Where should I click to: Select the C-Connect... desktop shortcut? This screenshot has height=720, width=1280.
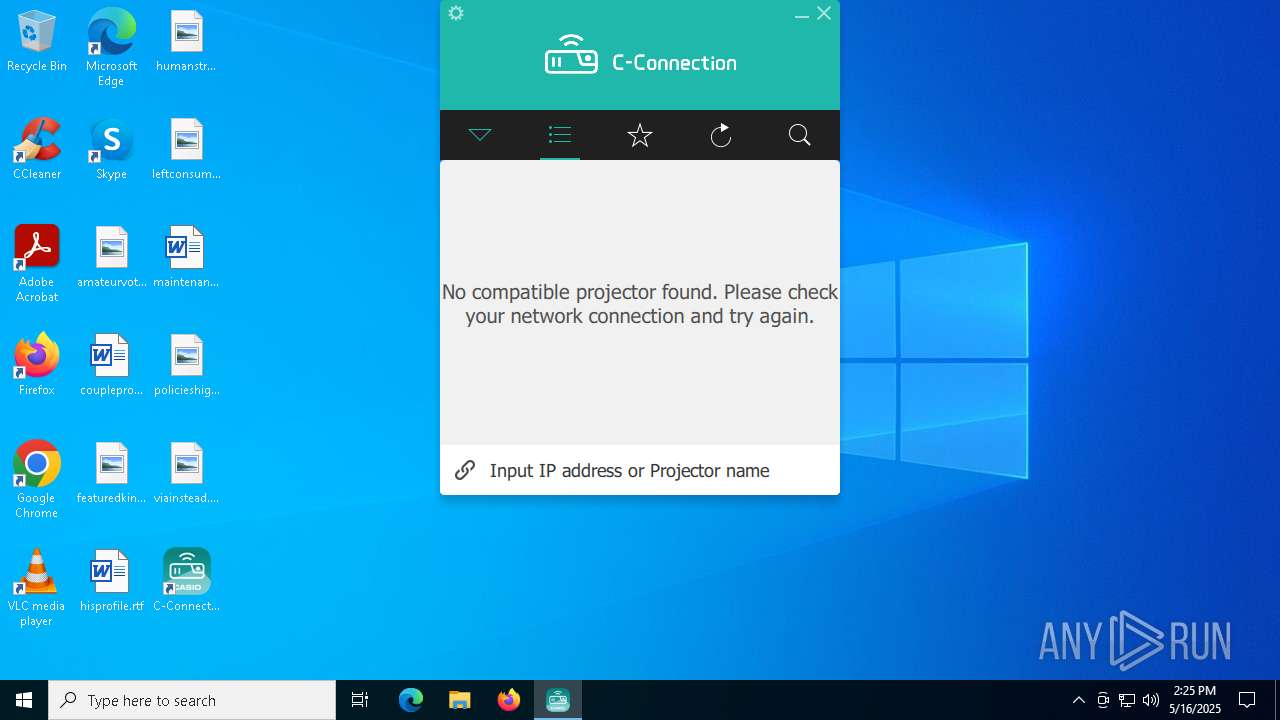[186, 582]
